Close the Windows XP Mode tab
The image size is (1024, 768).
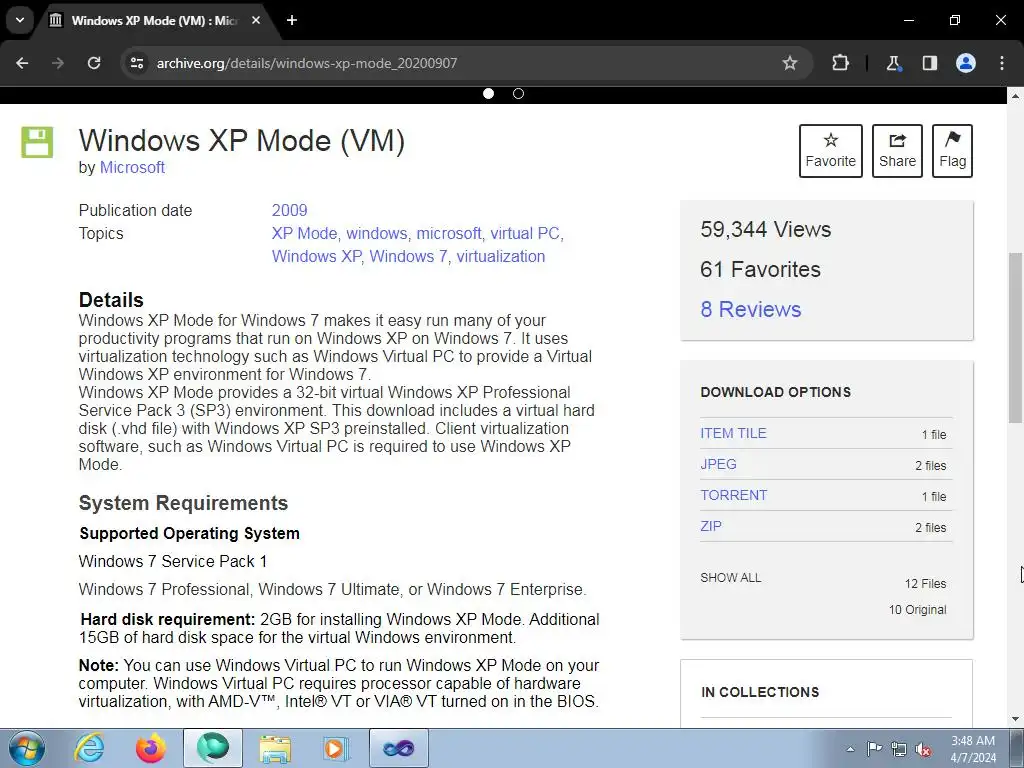pos(256,20)
